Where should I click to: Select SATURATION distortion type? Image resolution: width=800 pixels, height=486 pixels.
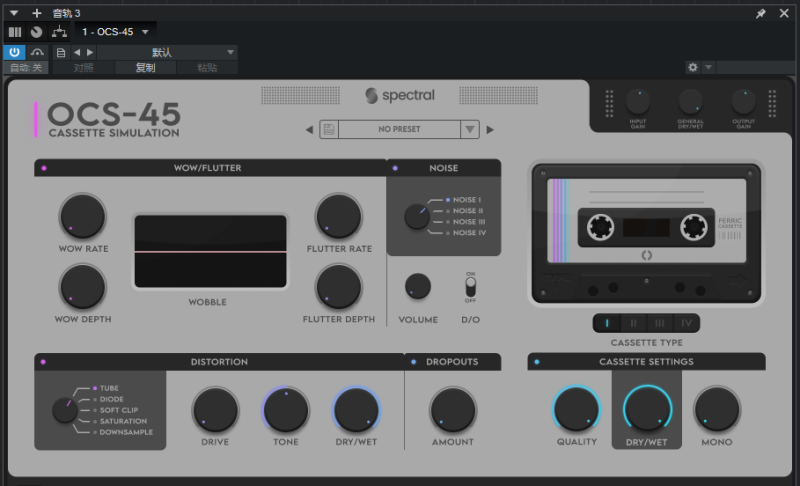point(122,421)
